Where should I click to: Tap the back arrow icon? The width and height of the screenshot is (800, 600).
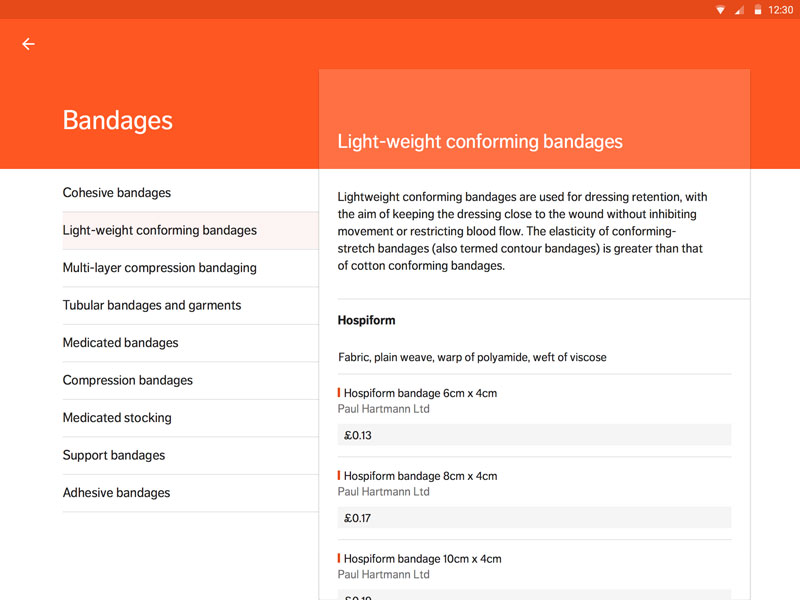pyautogui.click(x=29, y=44)
